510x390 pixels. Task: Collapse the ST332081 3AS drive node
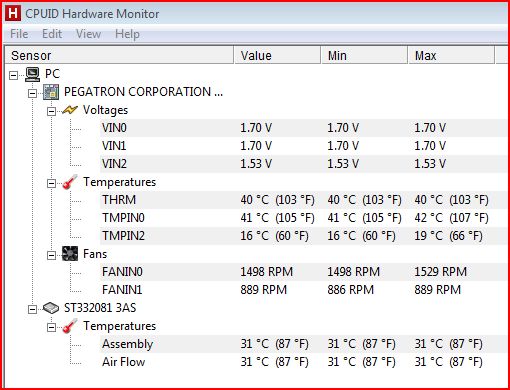click(32, 309)
